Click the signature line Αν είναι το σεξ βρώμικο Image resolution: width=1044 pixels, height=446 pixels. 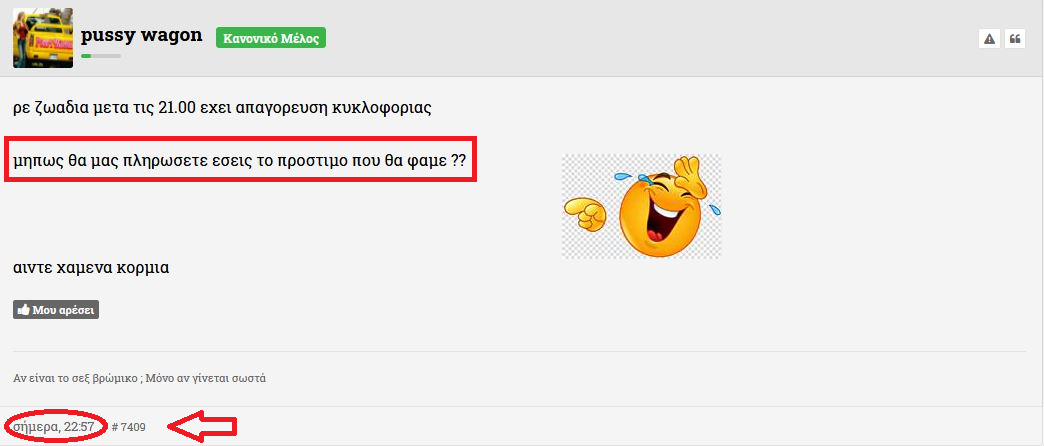click(x=140, y=378)
